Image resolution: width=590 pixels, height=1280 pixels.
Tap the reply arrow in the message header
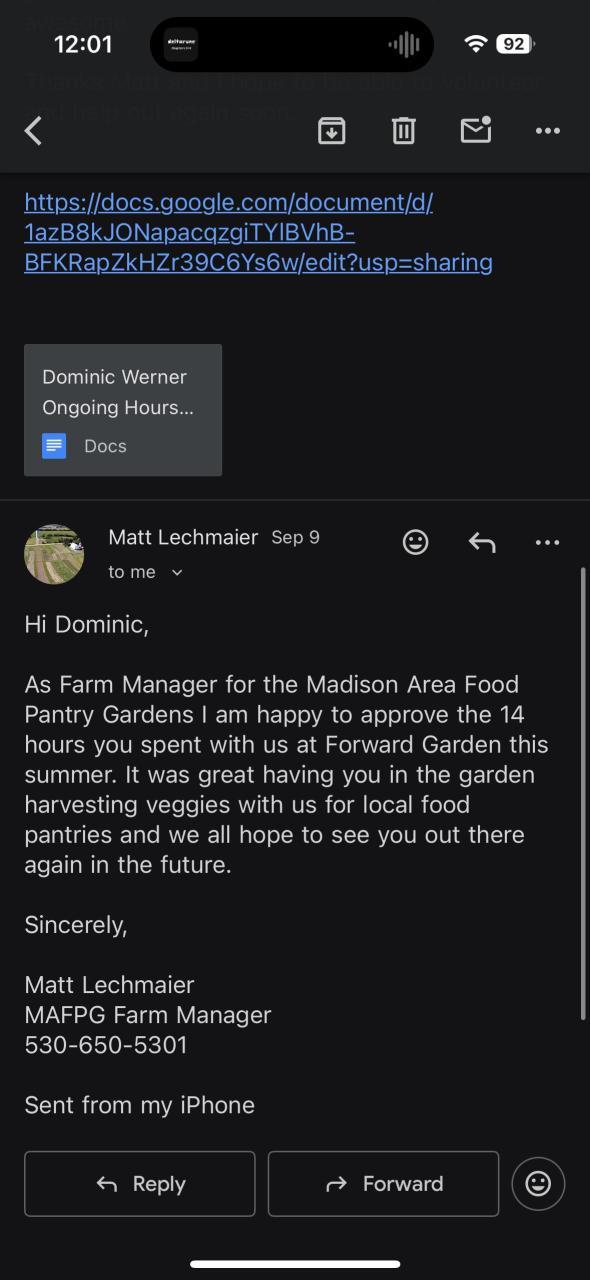482,542
